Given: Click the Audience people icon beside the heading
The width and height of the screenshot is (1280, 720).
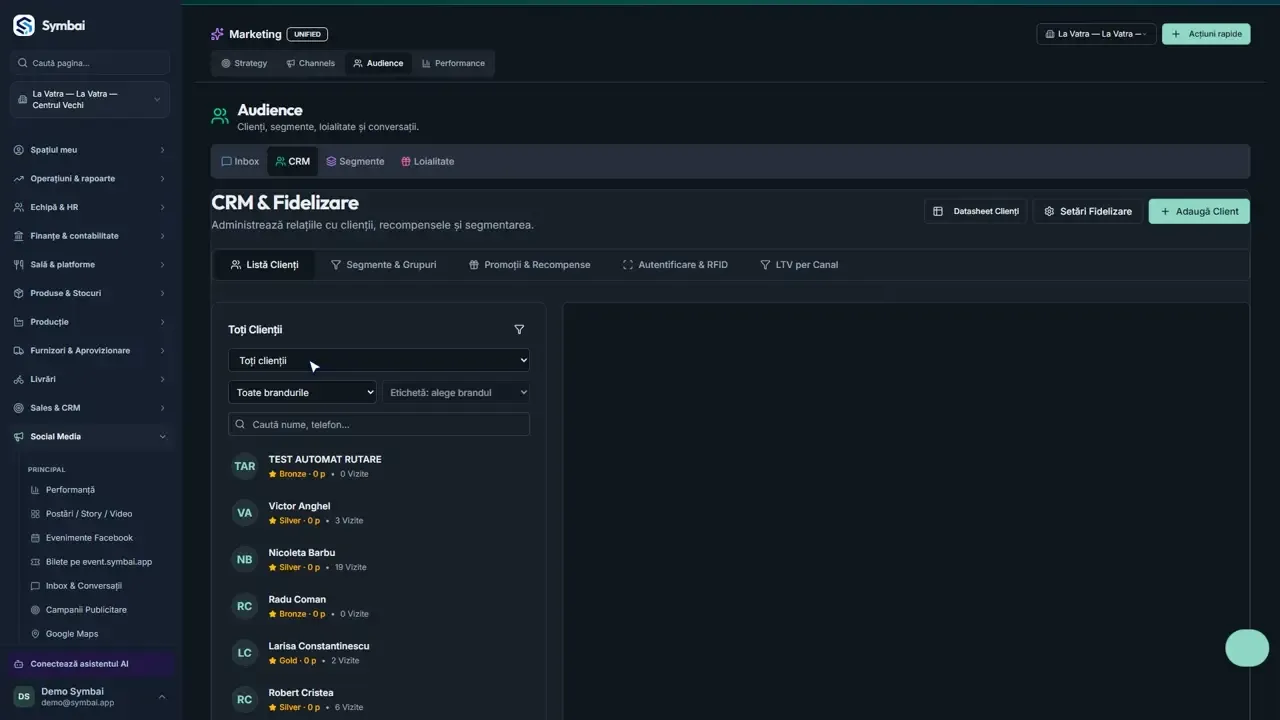Looking at the screenshot, I should point(220,116).
